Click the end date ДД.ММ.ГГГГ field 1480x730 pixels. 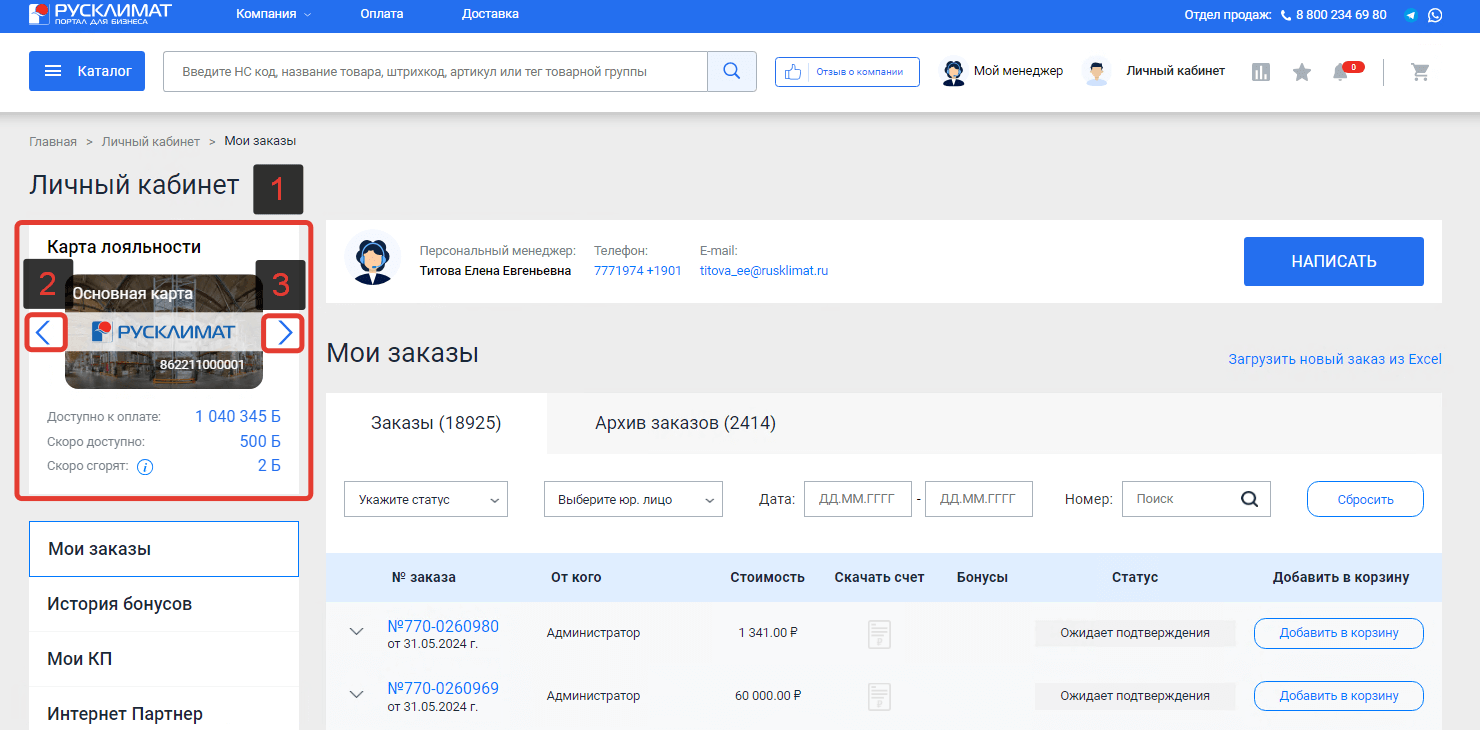pyautogui.click(x=978, y=499)
